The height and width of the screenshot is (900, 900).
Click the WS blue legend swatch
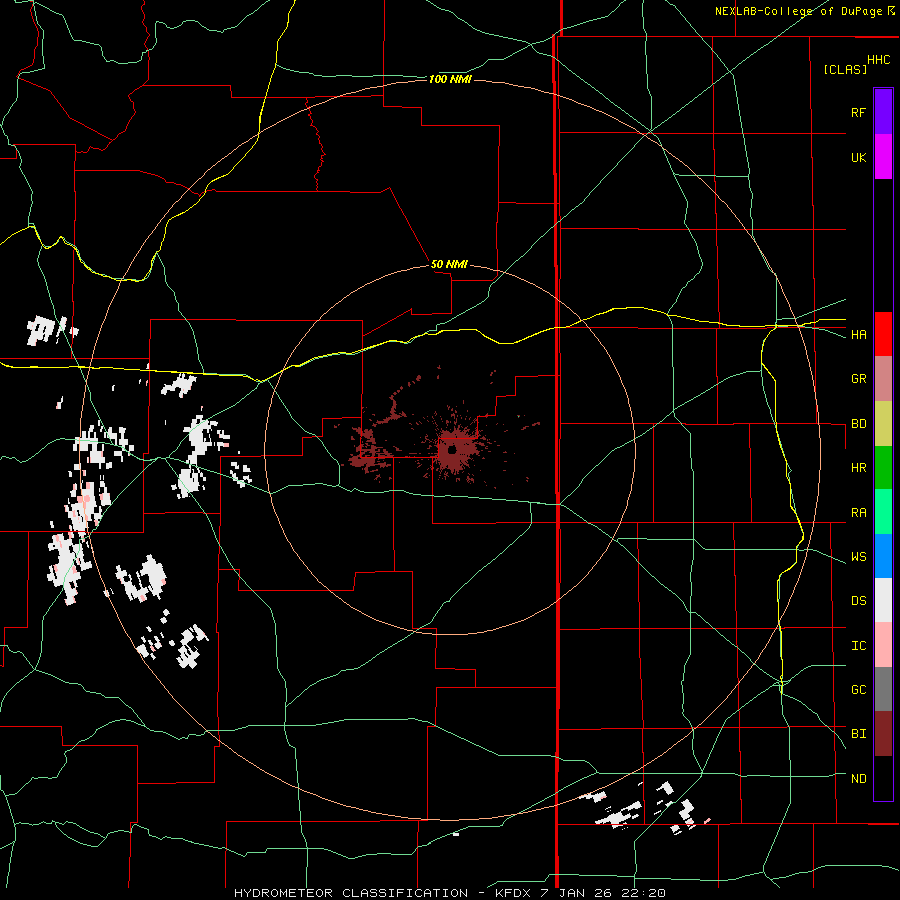pos(883,556)
